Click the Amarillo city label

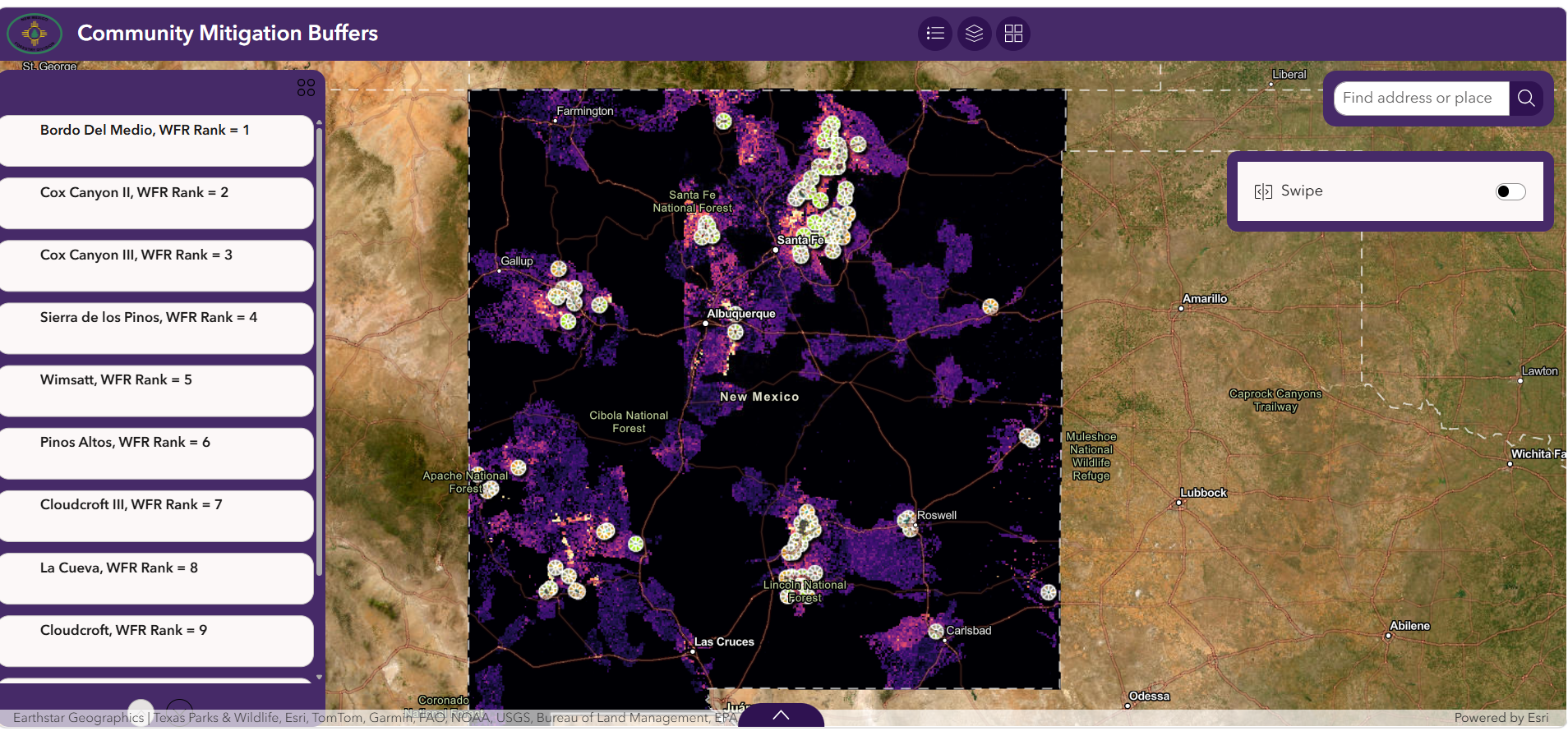click(1205, 299)
